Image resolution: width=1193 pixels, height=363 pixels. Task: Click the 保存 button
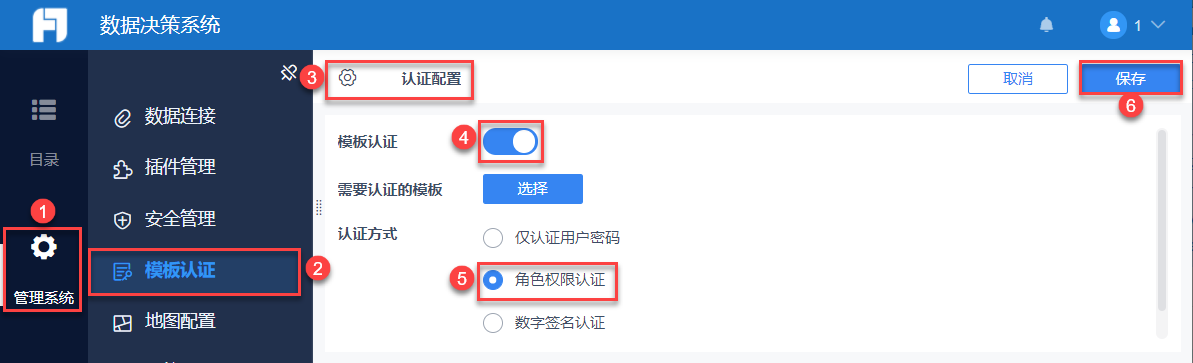[1131, 78]
